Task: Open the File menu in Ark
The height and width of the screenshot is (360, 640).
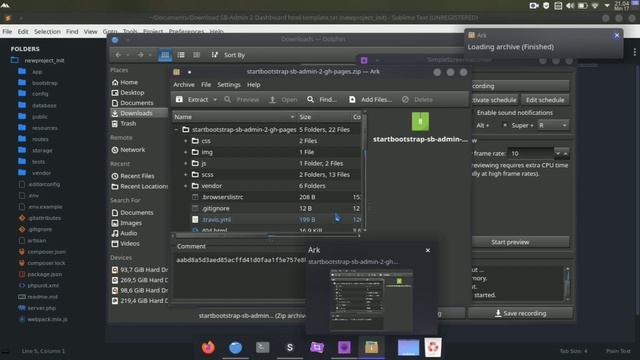Action: pyautogui.click(x=206, y=84)
